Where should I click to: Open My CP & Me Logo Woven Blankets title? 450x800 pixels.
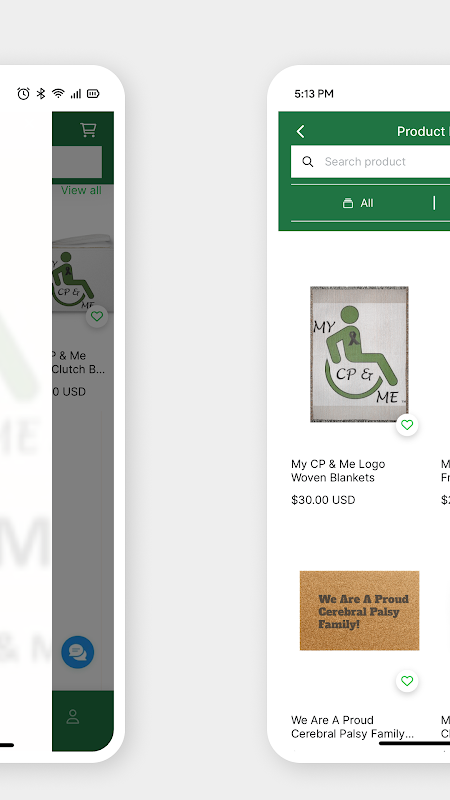[338, 471]
